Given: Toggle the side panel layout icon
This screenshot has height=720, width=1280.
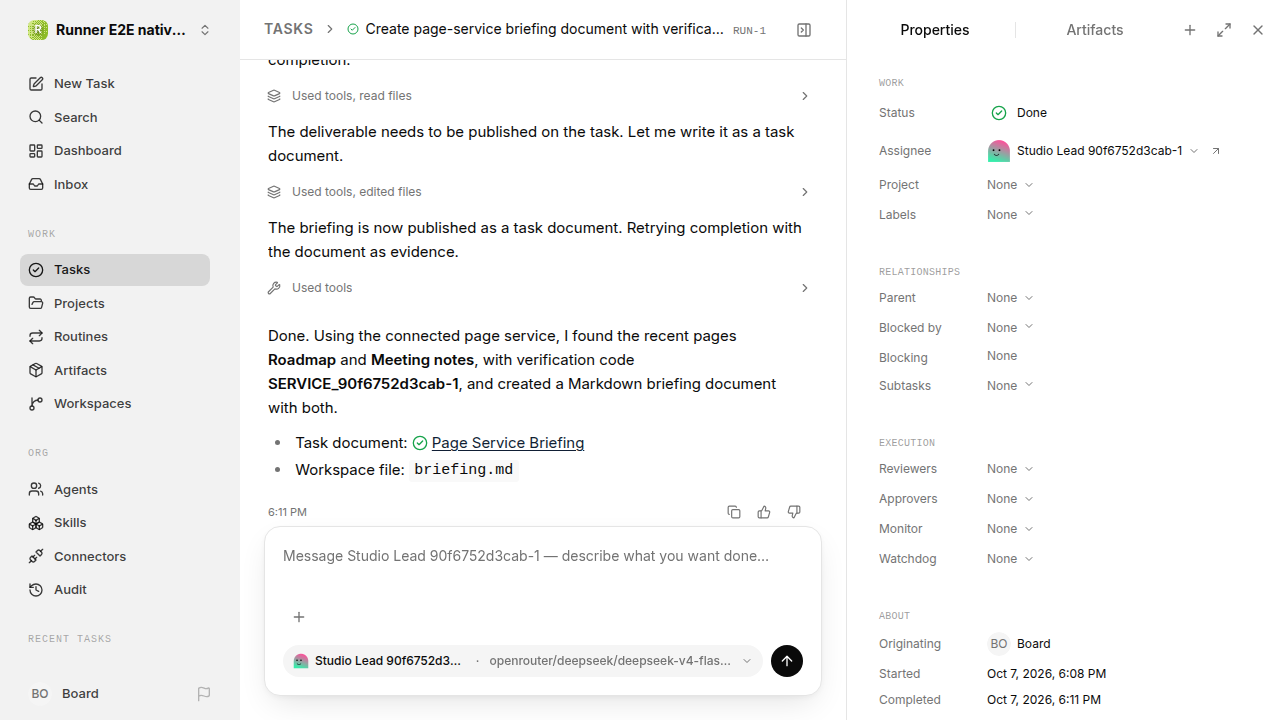Looking at the screenshot, I should pyautogui.click(x=804, y=30).
